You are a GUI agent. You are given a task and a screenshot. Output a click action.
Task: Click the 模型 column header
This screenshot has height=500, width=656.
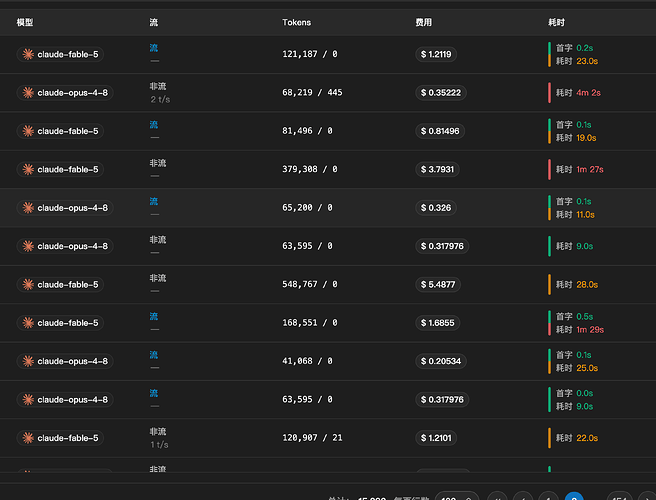pos(25,22)
